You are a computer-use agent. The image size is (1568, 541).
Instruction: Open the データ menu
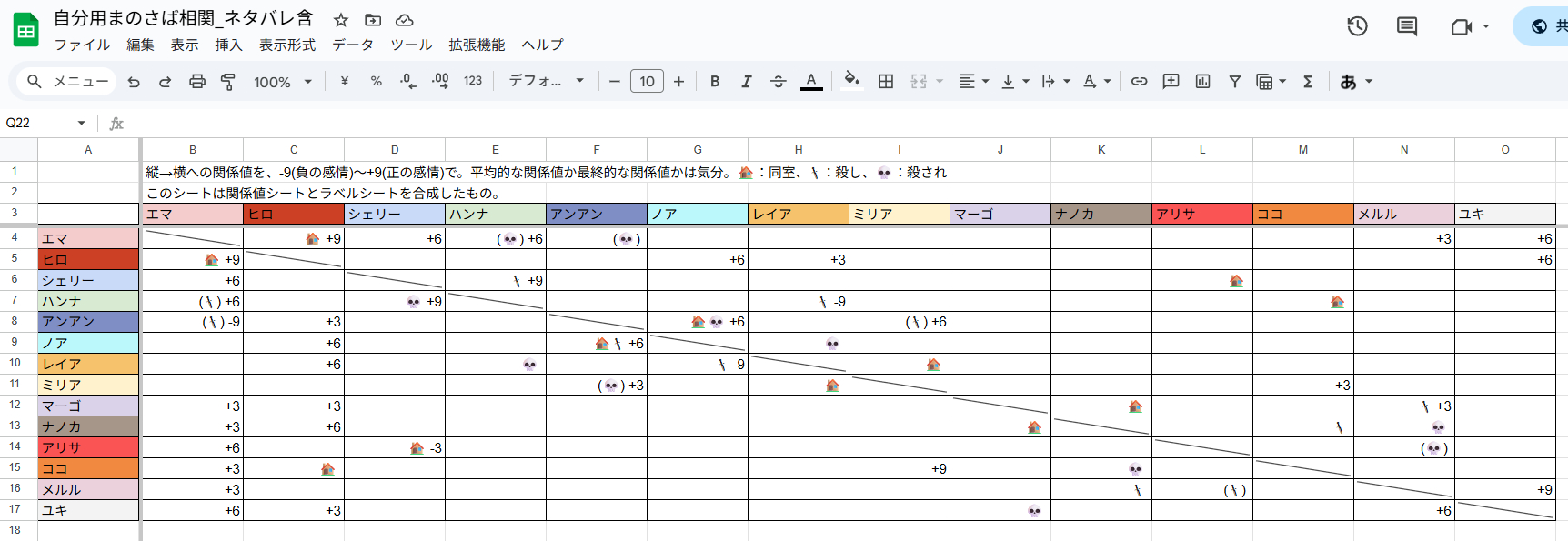353,45
